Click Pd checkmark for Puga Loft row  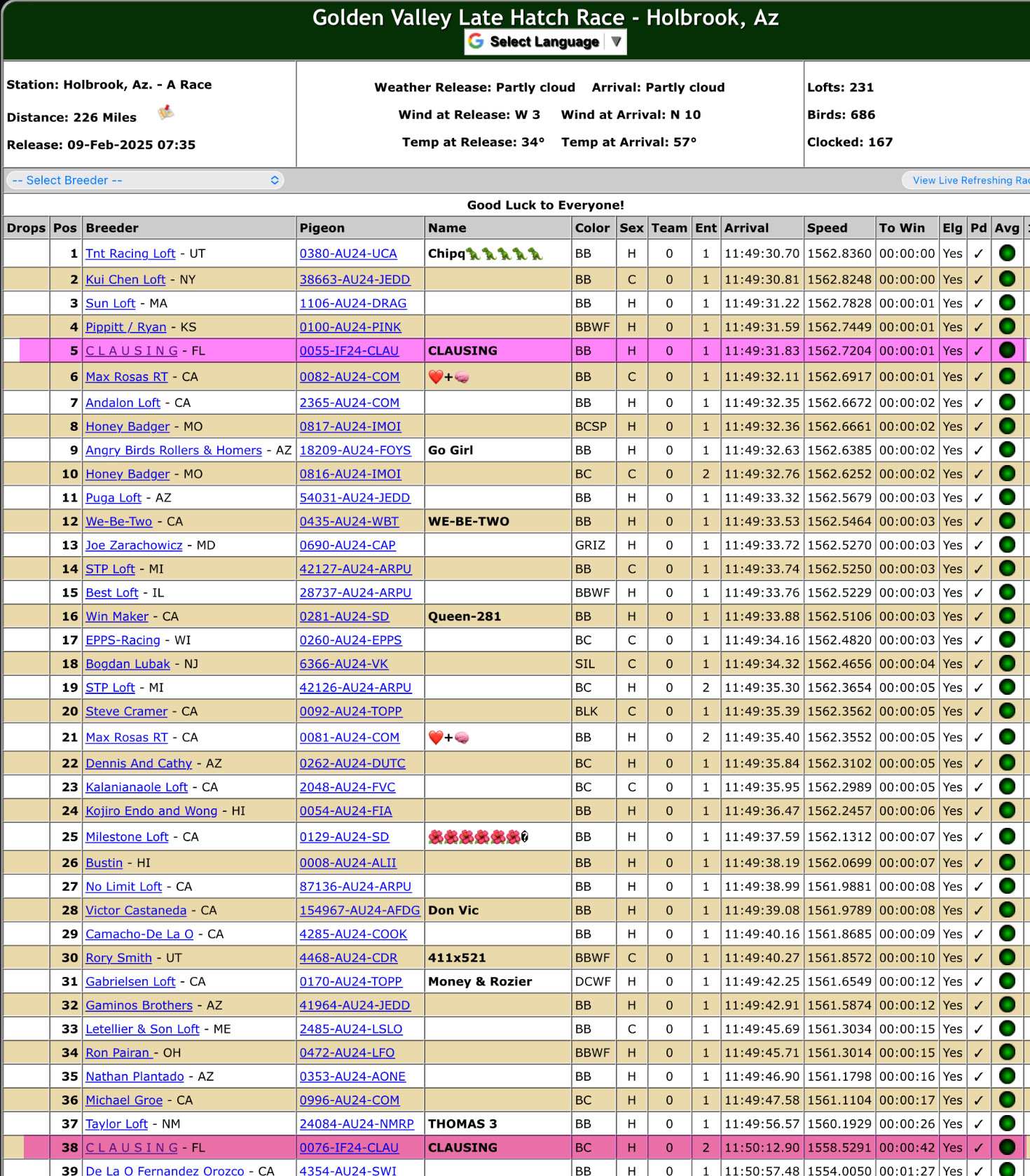(x=978, y=498)
